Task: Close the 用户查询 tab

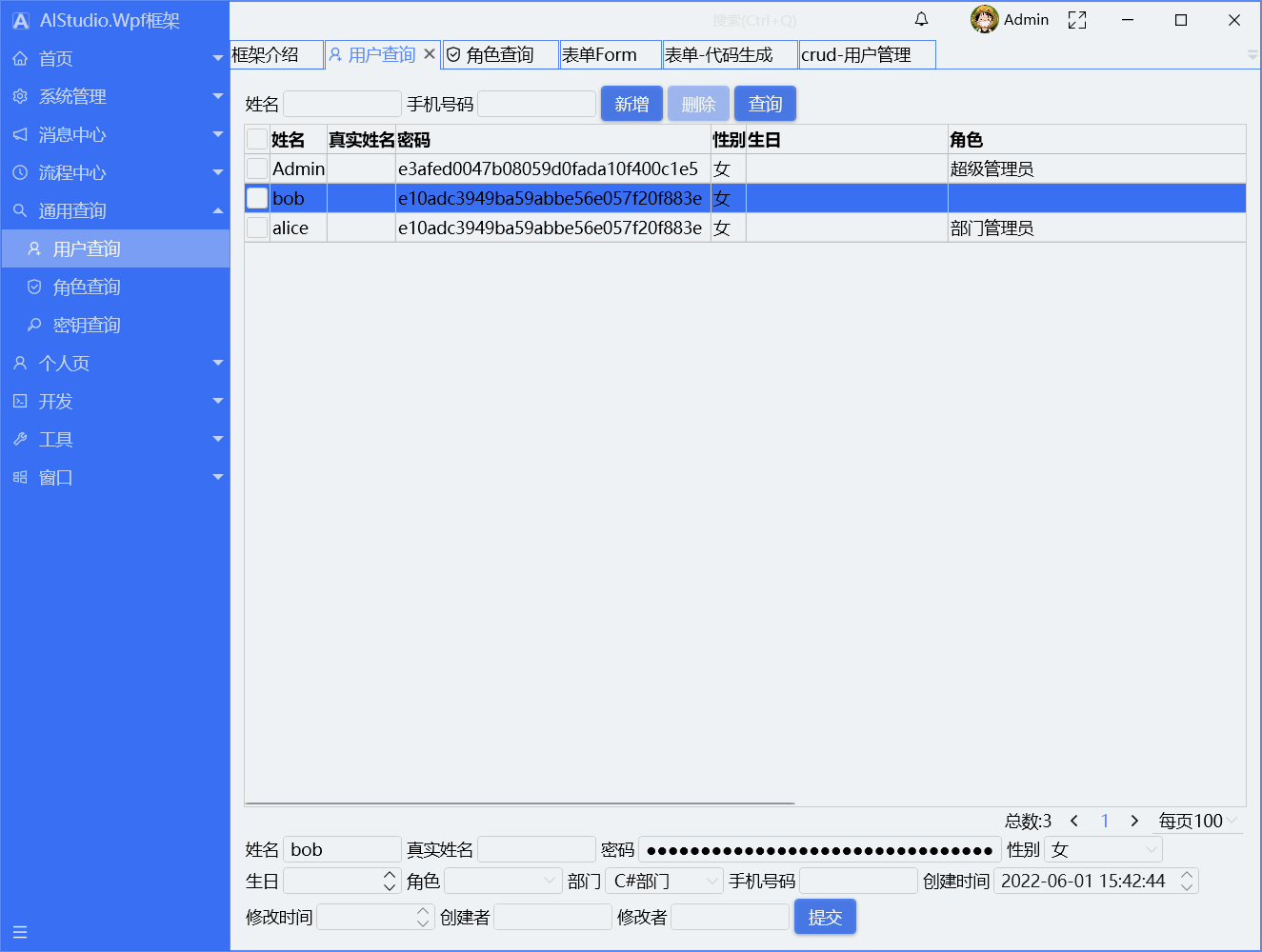Action: [x=430, y=54]
